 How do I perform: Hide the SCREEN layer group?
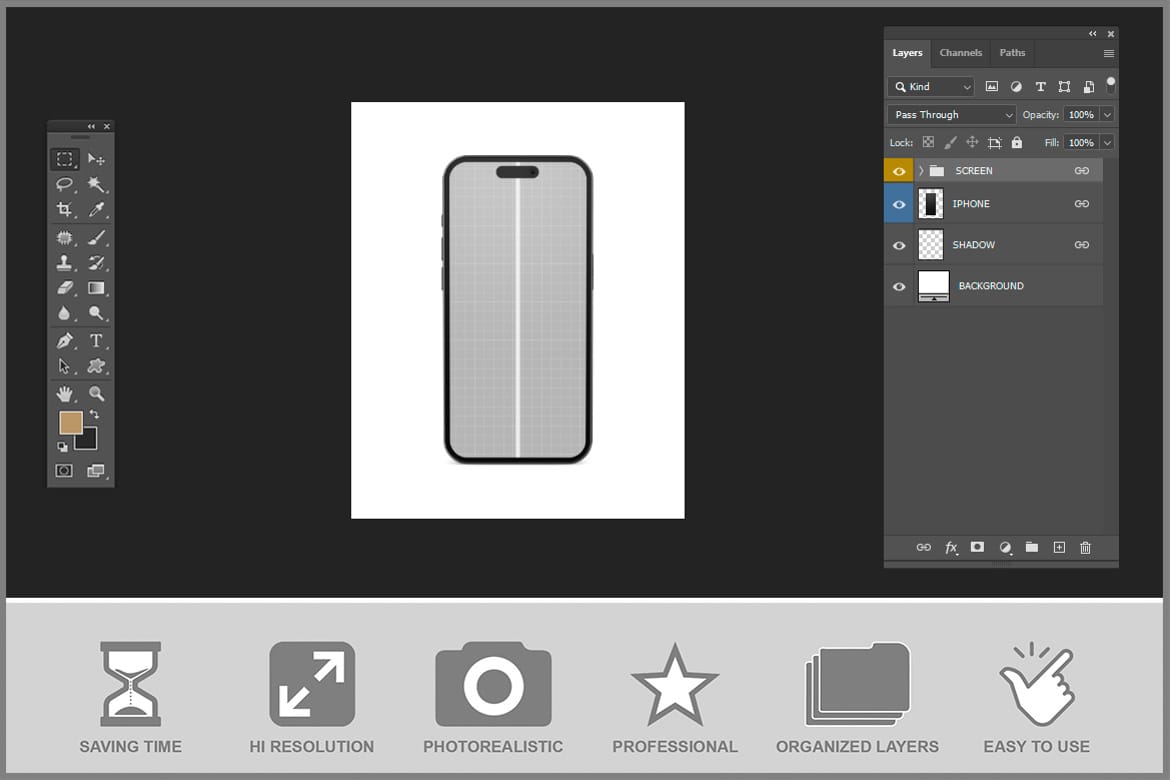click(899, 171)
